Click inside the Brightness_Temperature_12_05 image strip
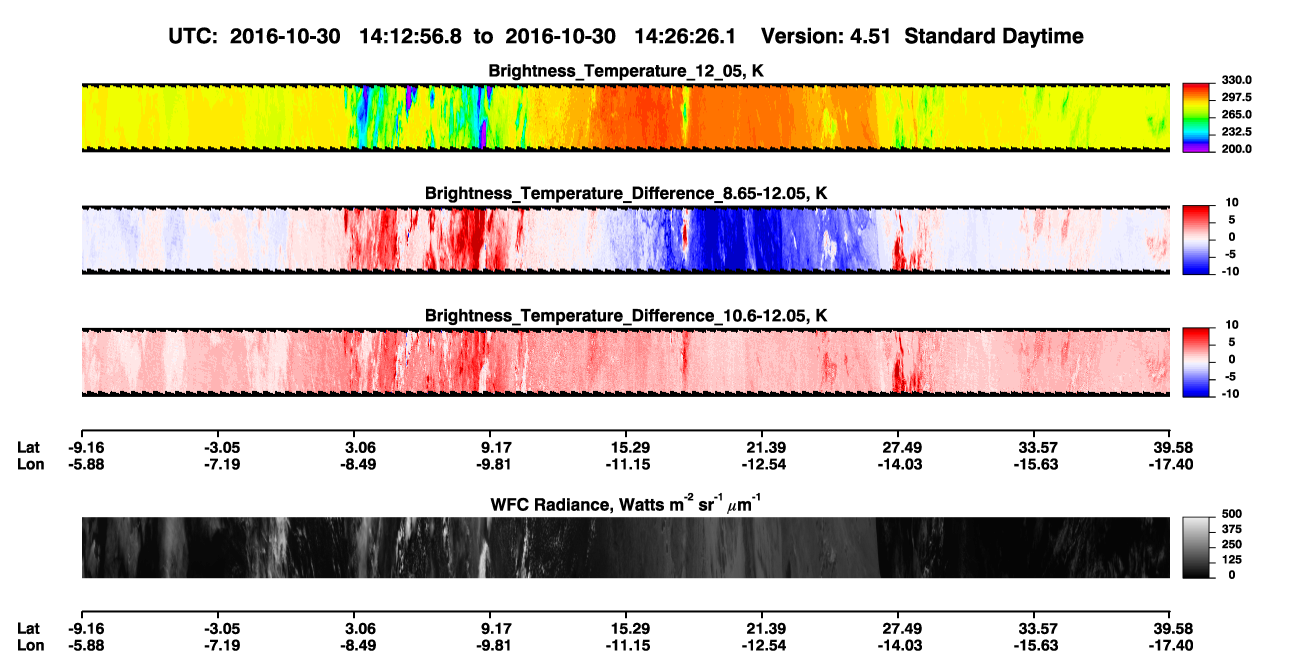This screenshot has height=667, width=1300. [x=625, y=118]
